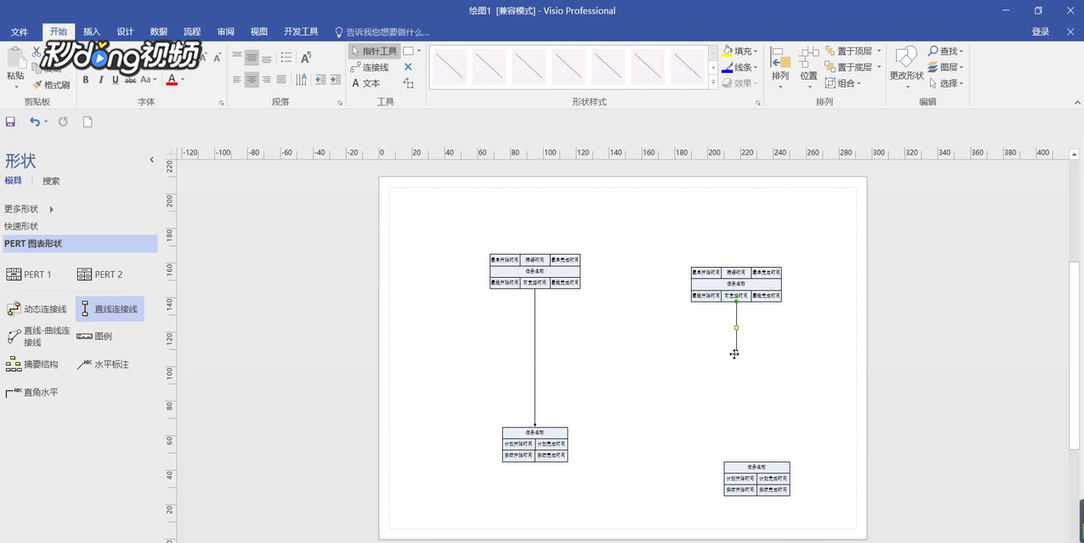Screen dimensions: 1084x543
Task: Click Send to Back (置于底层)
Action: (x=848, y=67)
